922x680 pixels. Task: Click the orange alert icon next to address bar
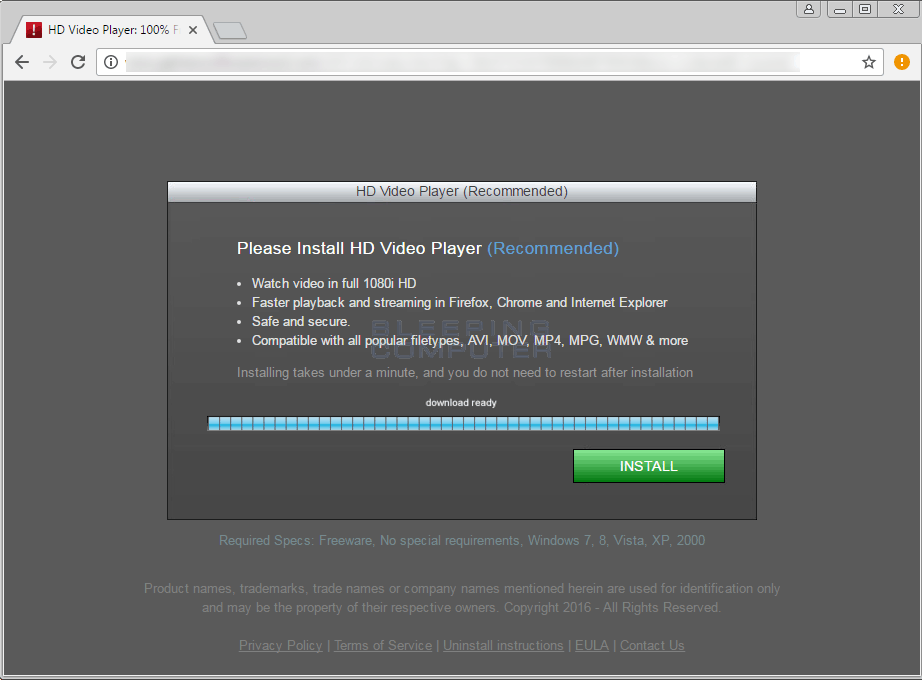(901, 62)
